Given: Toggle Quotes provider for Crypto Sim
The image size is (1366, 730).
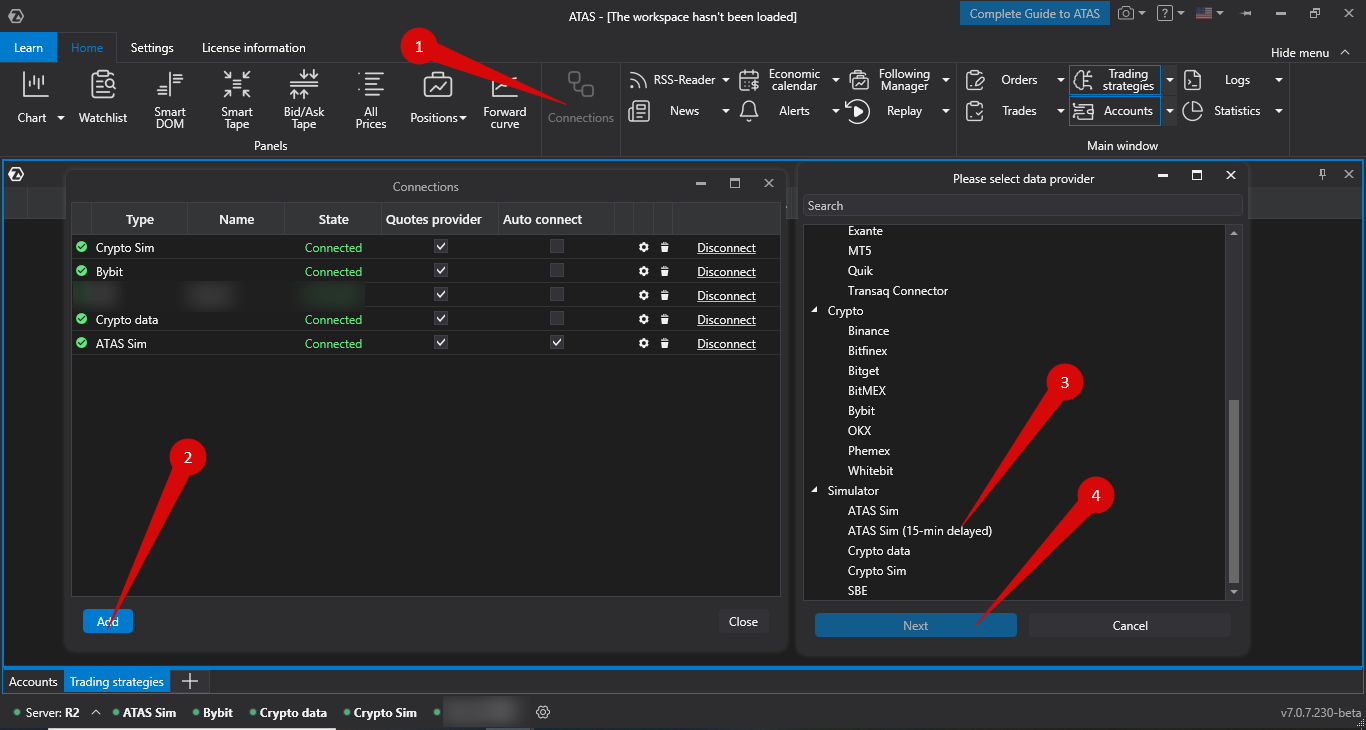Looking at the screenshot, I should click(x=441, y=246).
